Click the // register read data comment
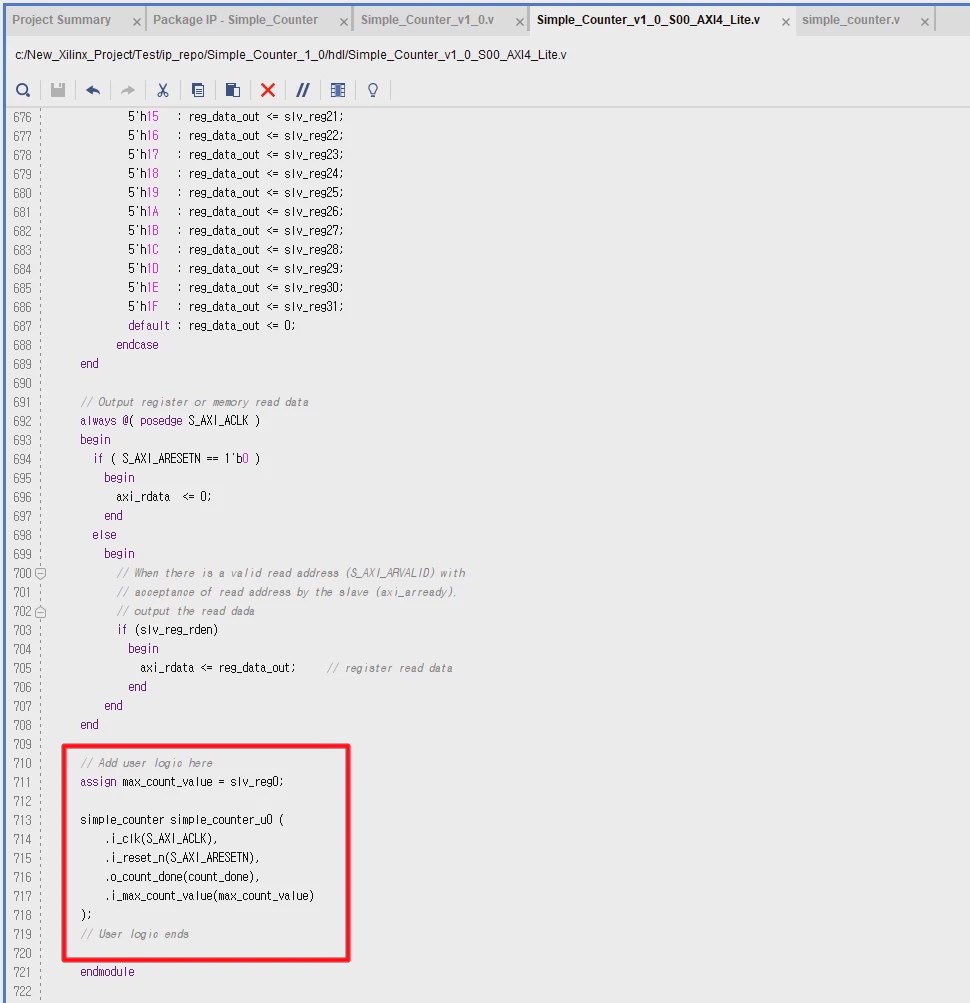The width and height of the screenshot is (970, 1003). (390, 668)
